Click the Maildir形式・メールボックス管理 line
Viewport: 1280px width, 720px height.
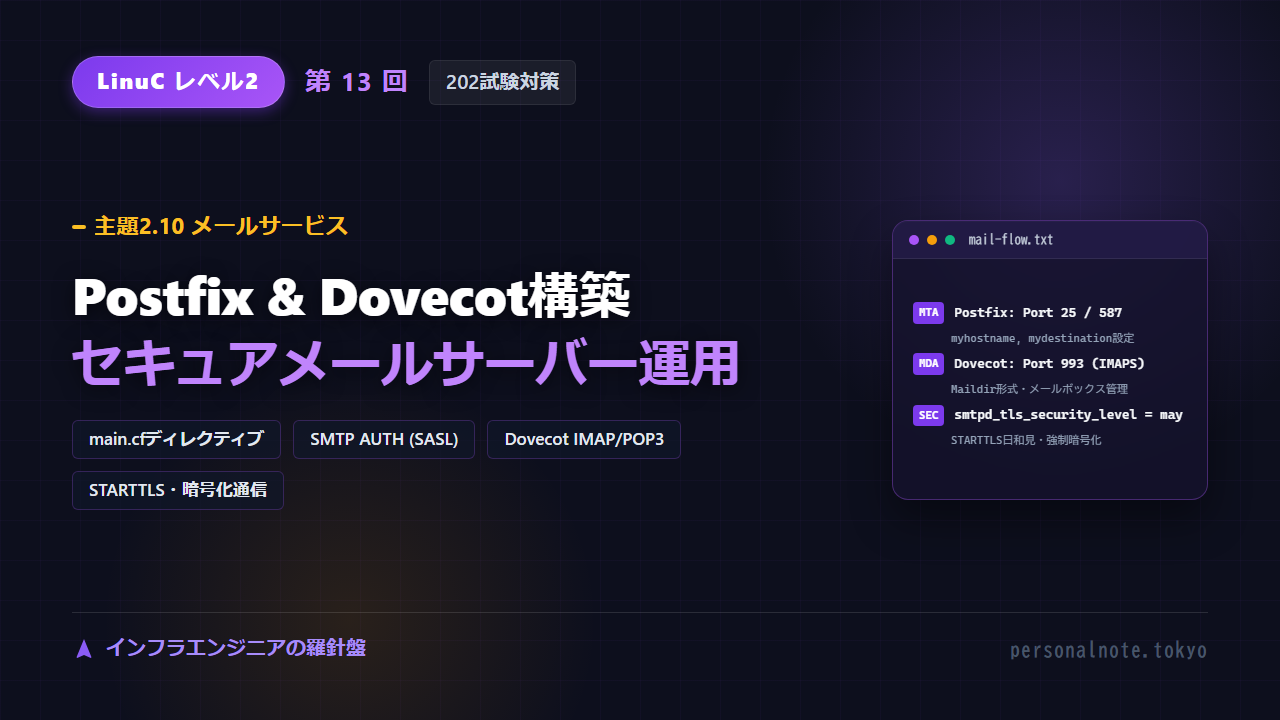click(1039, 389)
